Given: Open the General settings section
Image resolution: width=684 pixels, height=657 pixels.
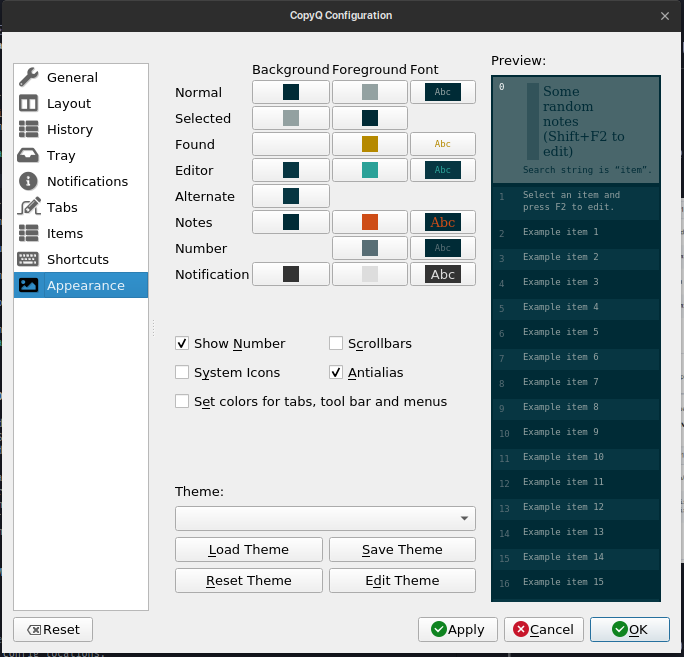Looking at the screenshot, I should click(x=81, y=77).
